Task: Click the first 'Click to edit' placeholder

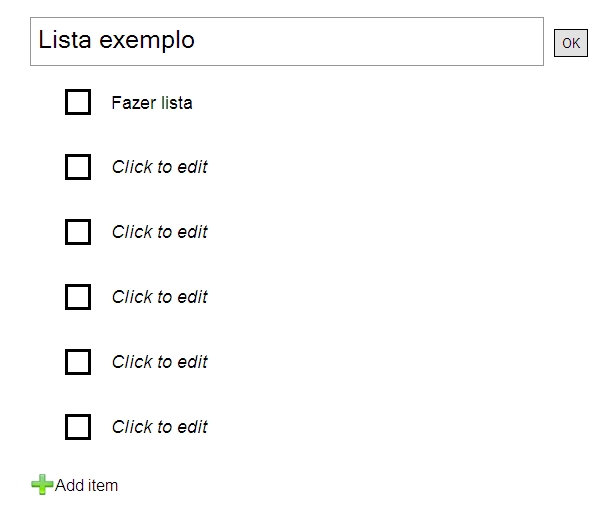Action: click(x=160, y=167)
